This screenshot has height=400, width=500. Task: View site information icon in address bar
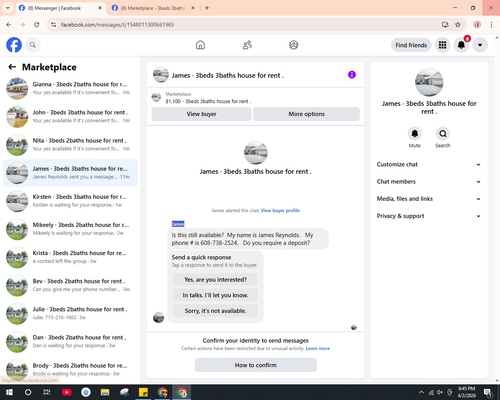pos(53,24)
